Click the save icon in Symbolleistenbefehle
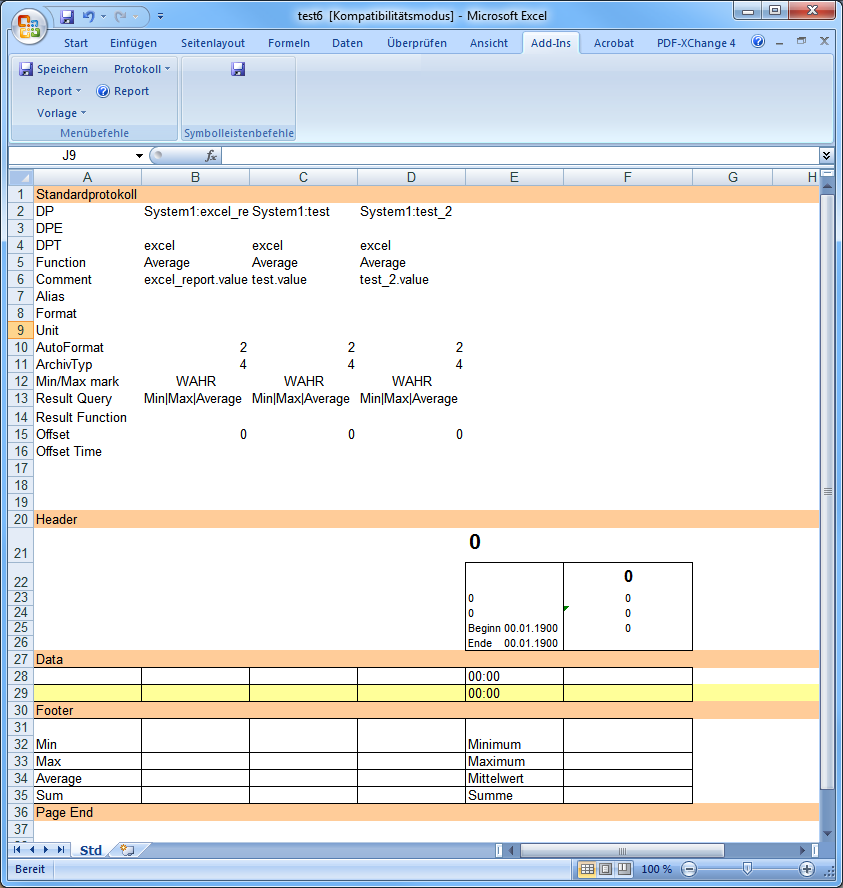Screen dimensions: 843x888 click(238, 69)
